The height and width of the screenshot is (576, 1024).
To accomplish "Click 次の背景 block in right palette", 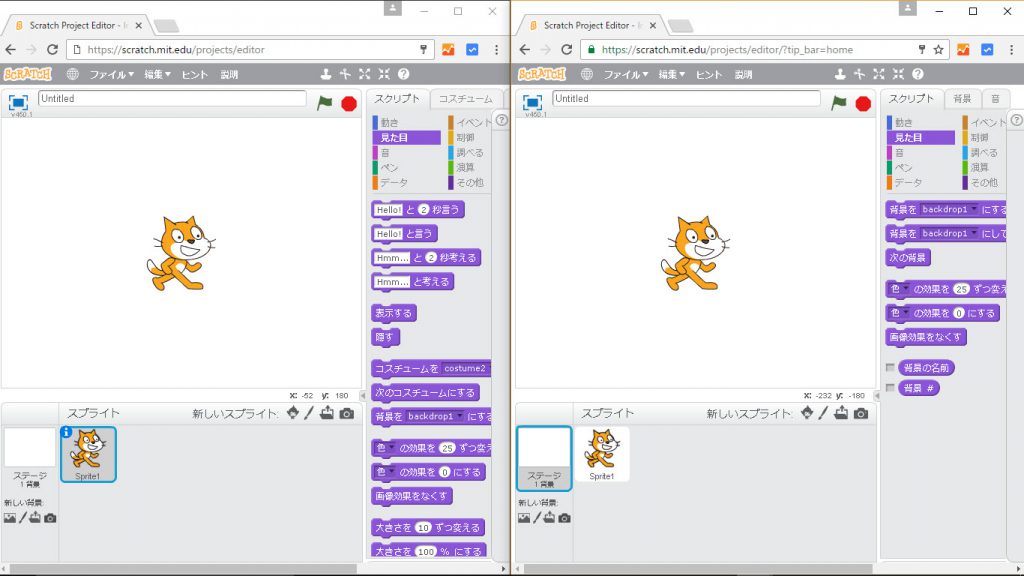I will pos(907,257).
